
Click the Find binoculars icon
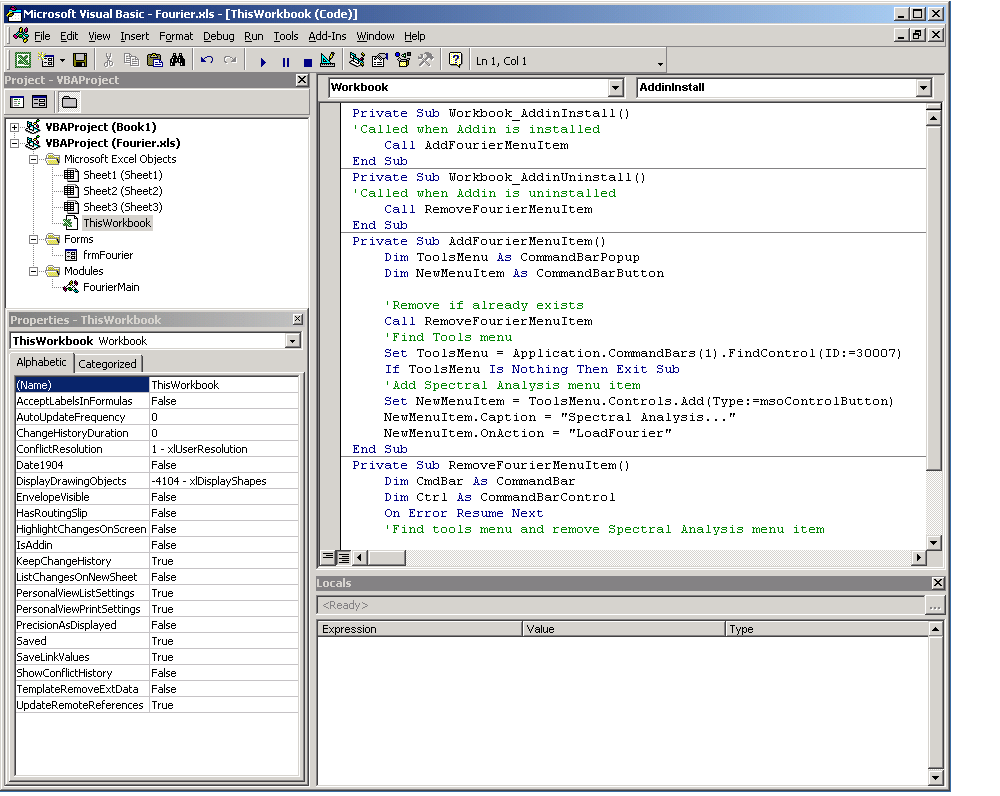click(177, 61)
